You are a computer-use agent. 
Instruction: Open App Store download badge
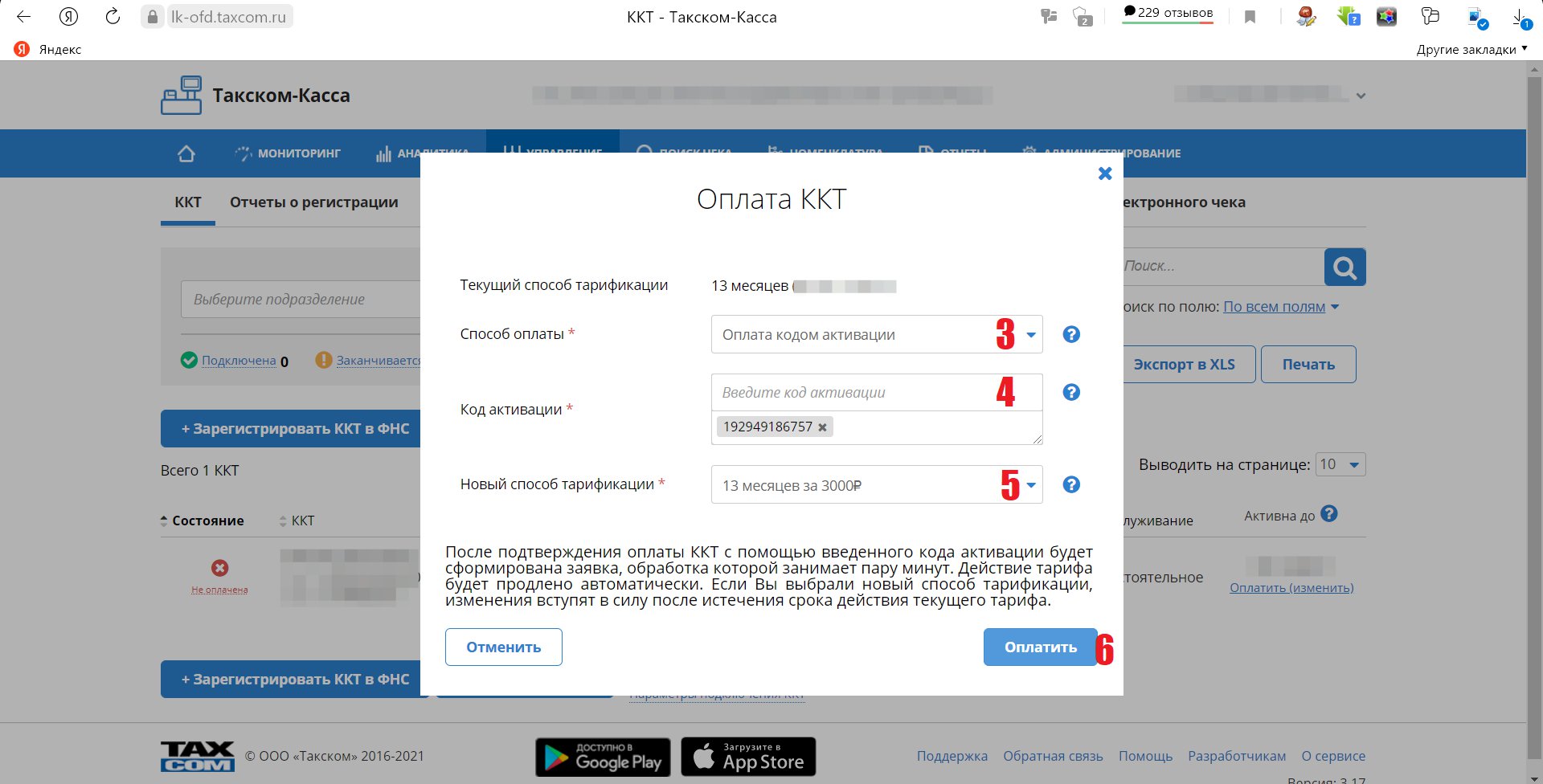tap(748, 757)
